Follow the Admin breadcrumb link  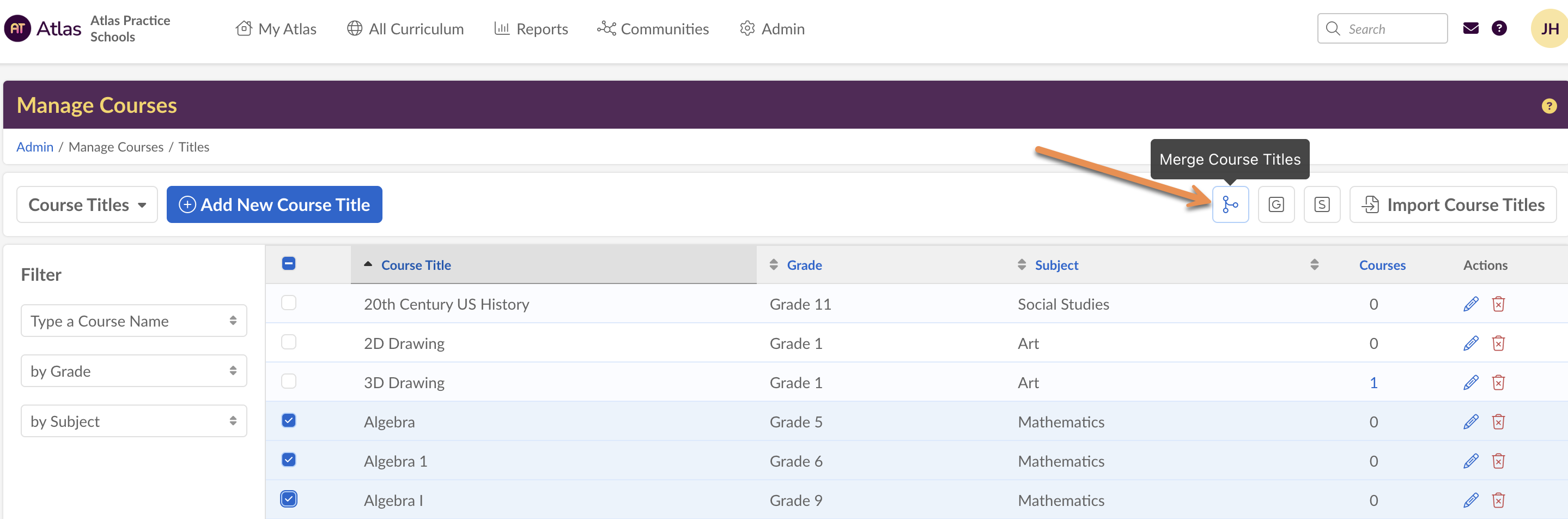point(35,147)
